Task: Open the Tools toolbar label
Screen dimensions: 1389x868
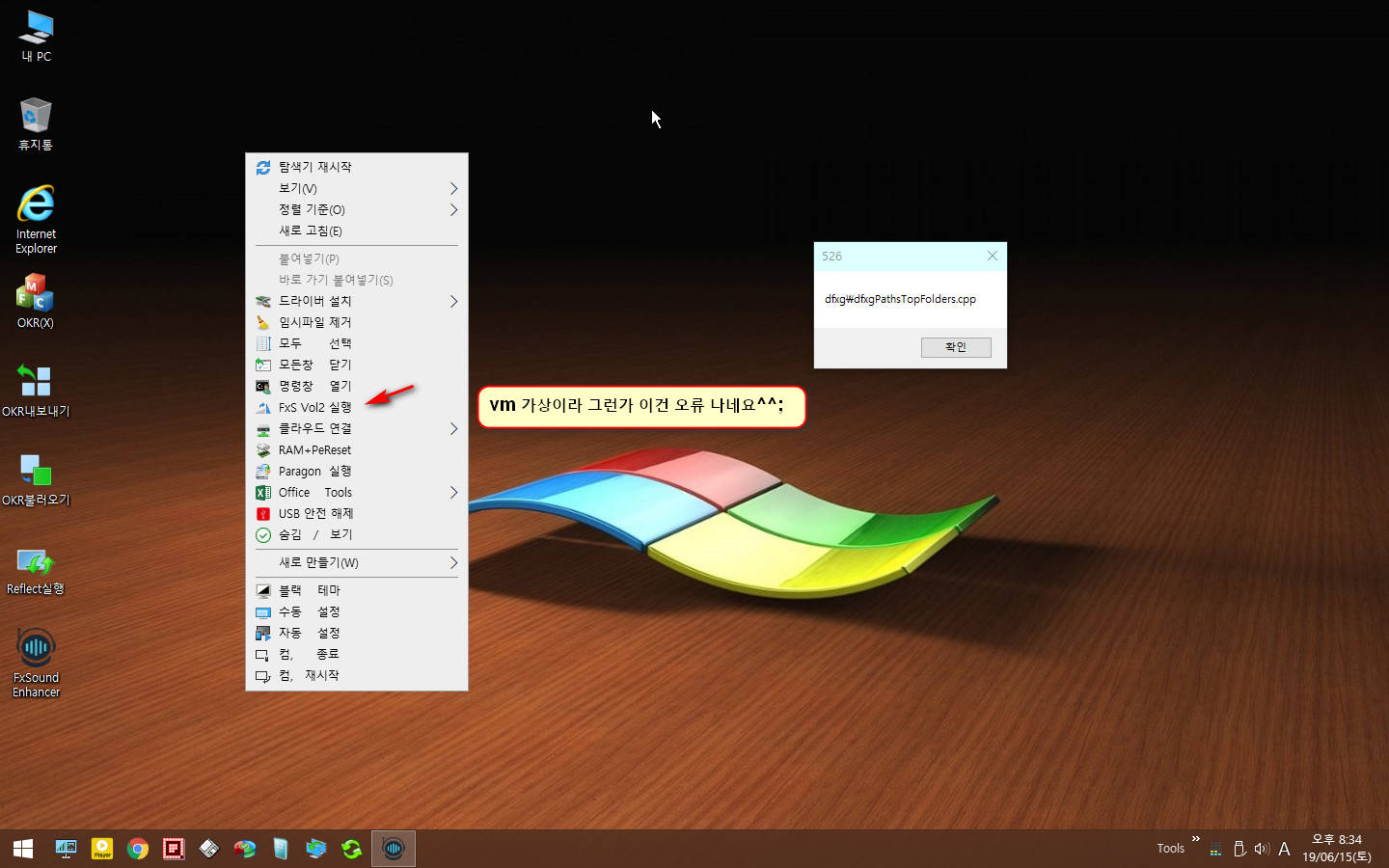Action: coord(1170,849)
